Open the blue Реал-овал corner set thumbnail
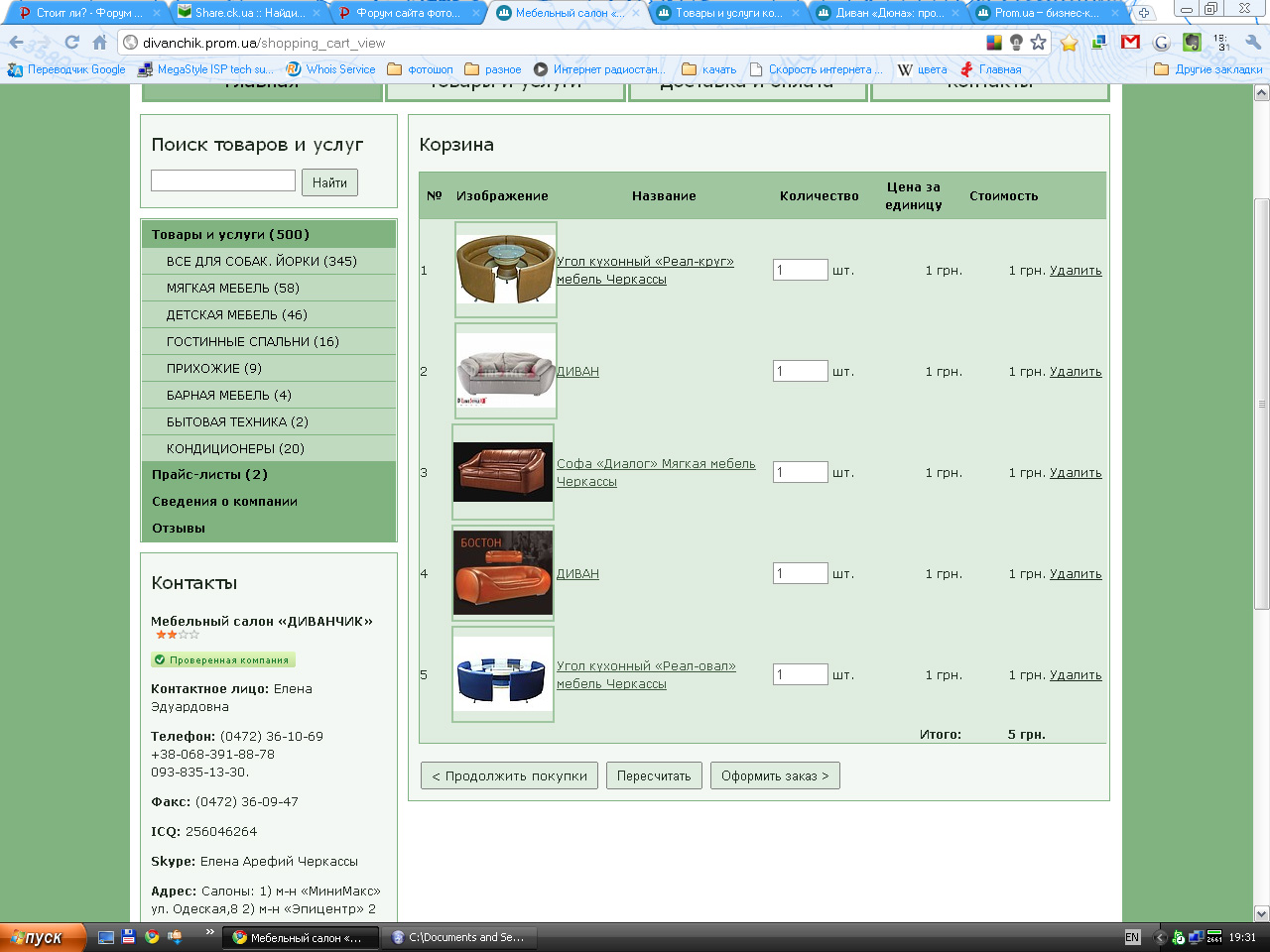 coord(503,674)
